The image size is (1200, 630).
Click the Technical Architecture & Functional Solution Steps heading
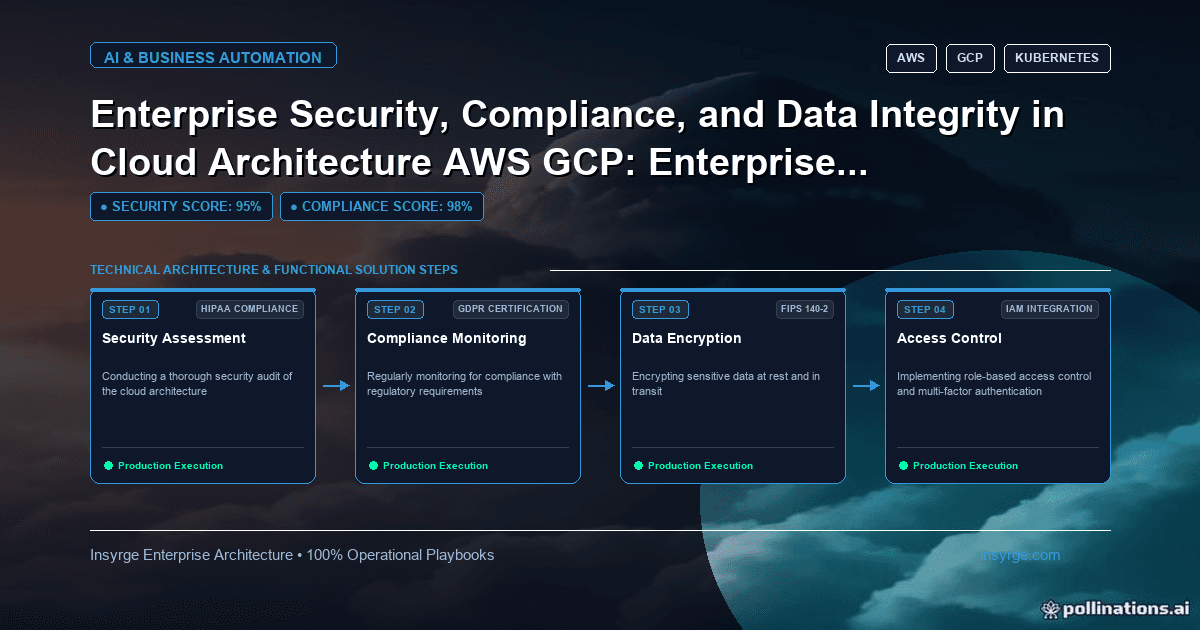pos(274,270)
